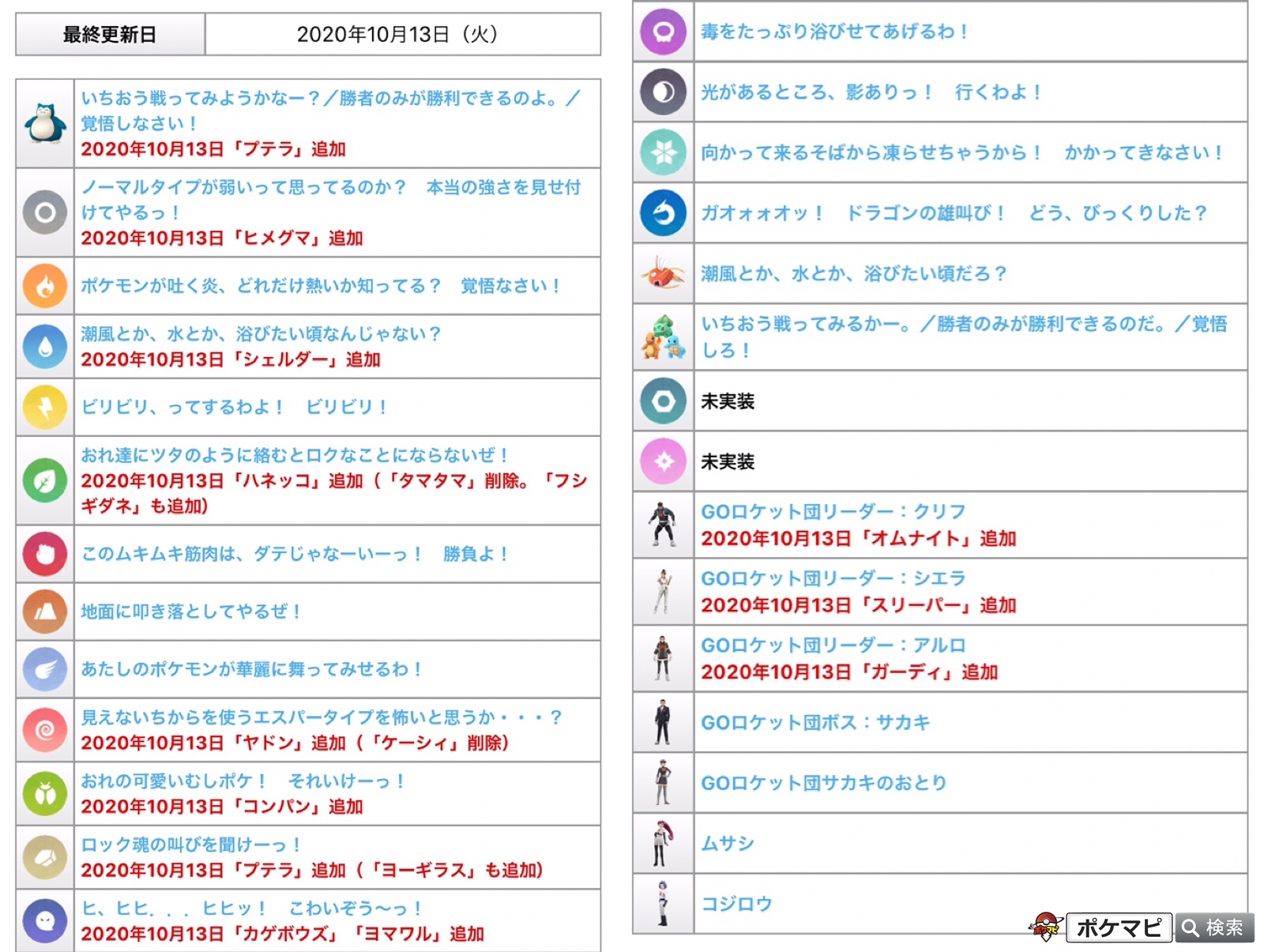The image size is (1264, 952).
Task: Open link '潮風とか、水とか、浴びたい頃だろ?'
Action: [x=853, y=273]
